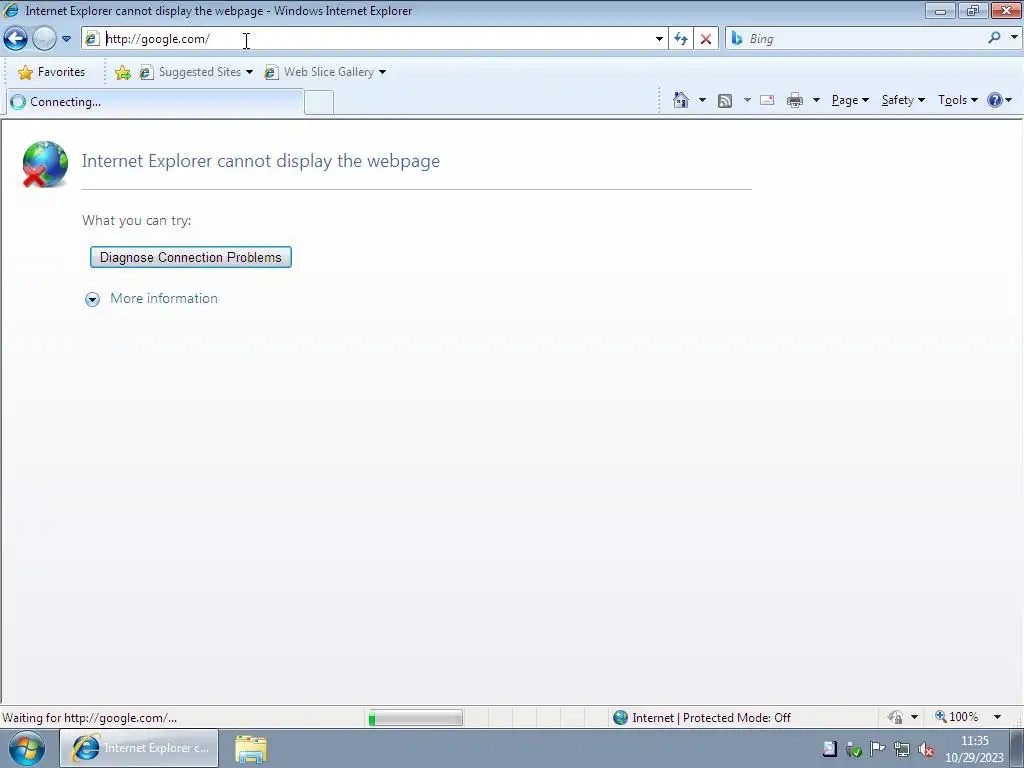Click the error globe icon
1024x768 pixels.
click(44, 164)
